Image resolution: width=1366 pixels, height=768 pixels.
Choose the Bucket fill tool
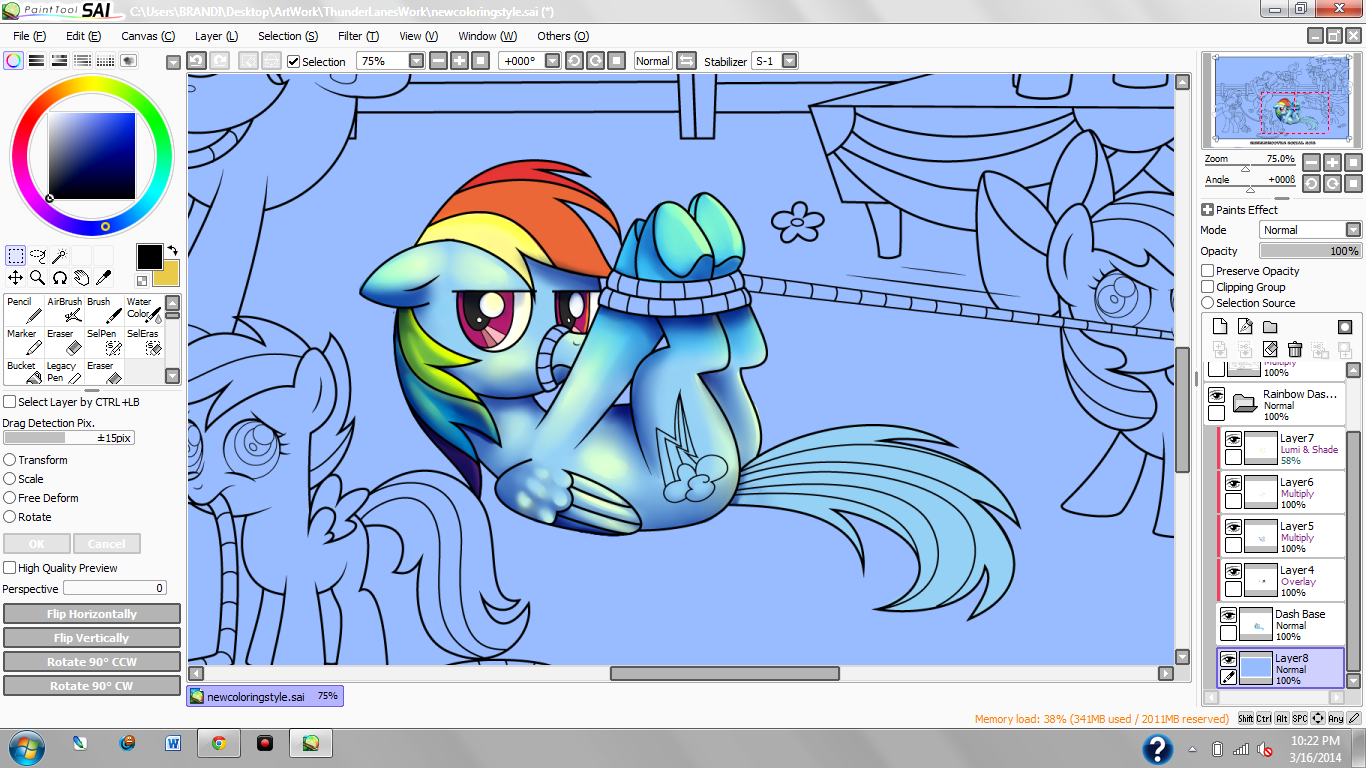point(24,372)
